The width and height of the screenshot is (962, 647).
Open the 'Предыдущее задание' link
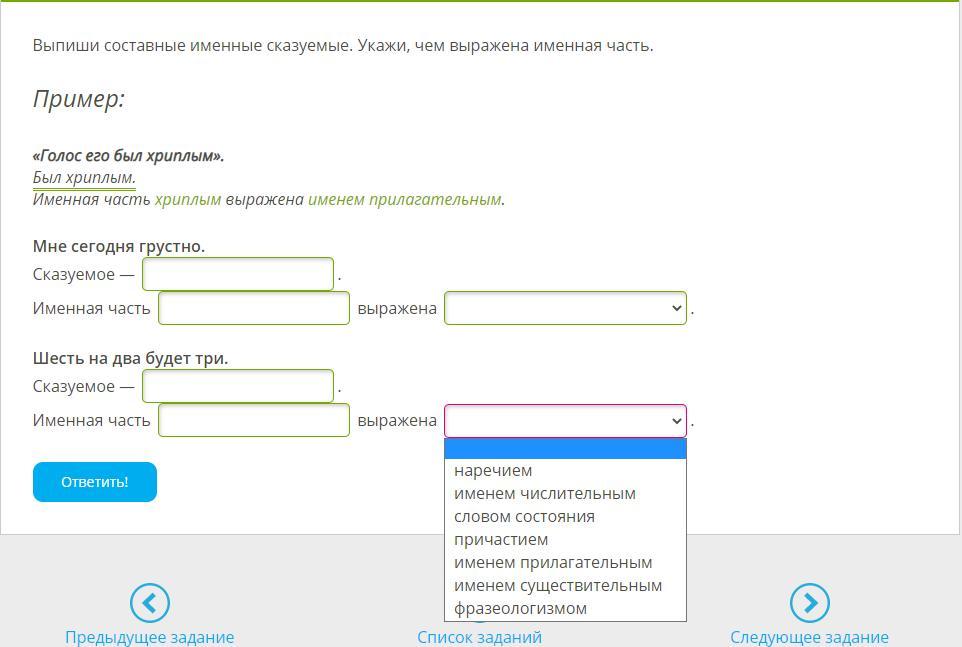click(150, 637)
